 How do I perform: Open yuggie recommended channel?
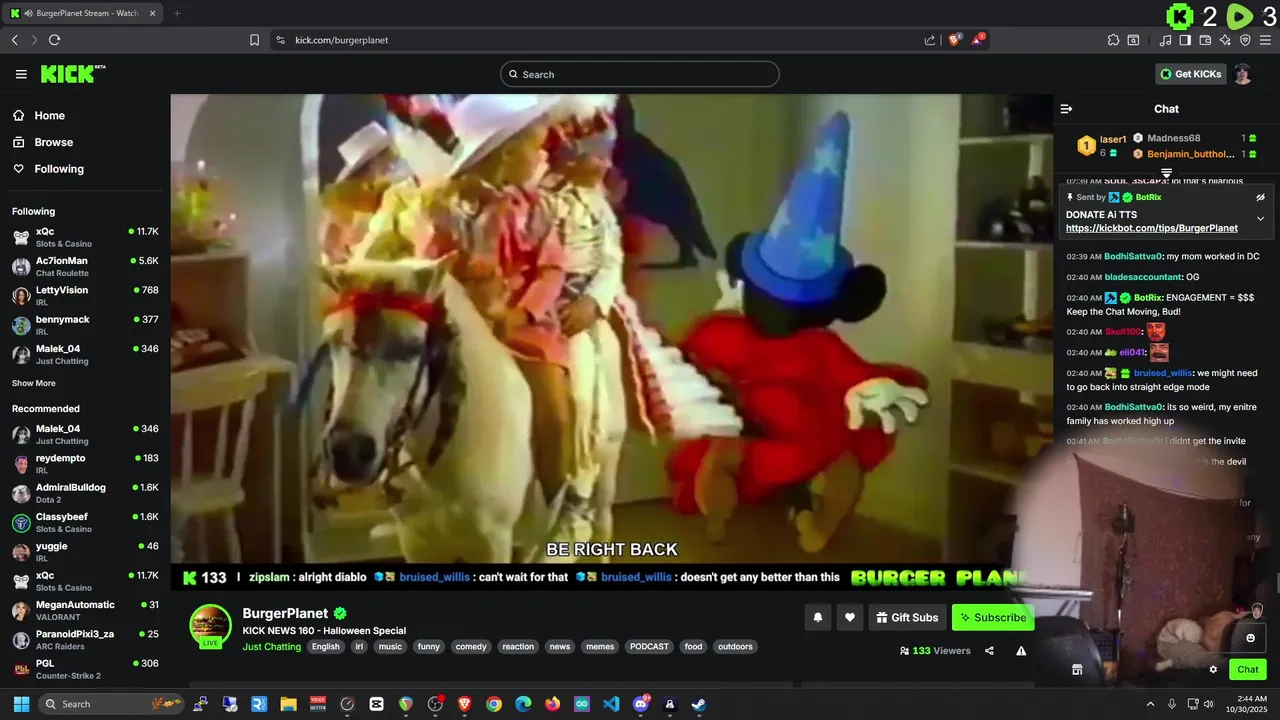[84, 551]
